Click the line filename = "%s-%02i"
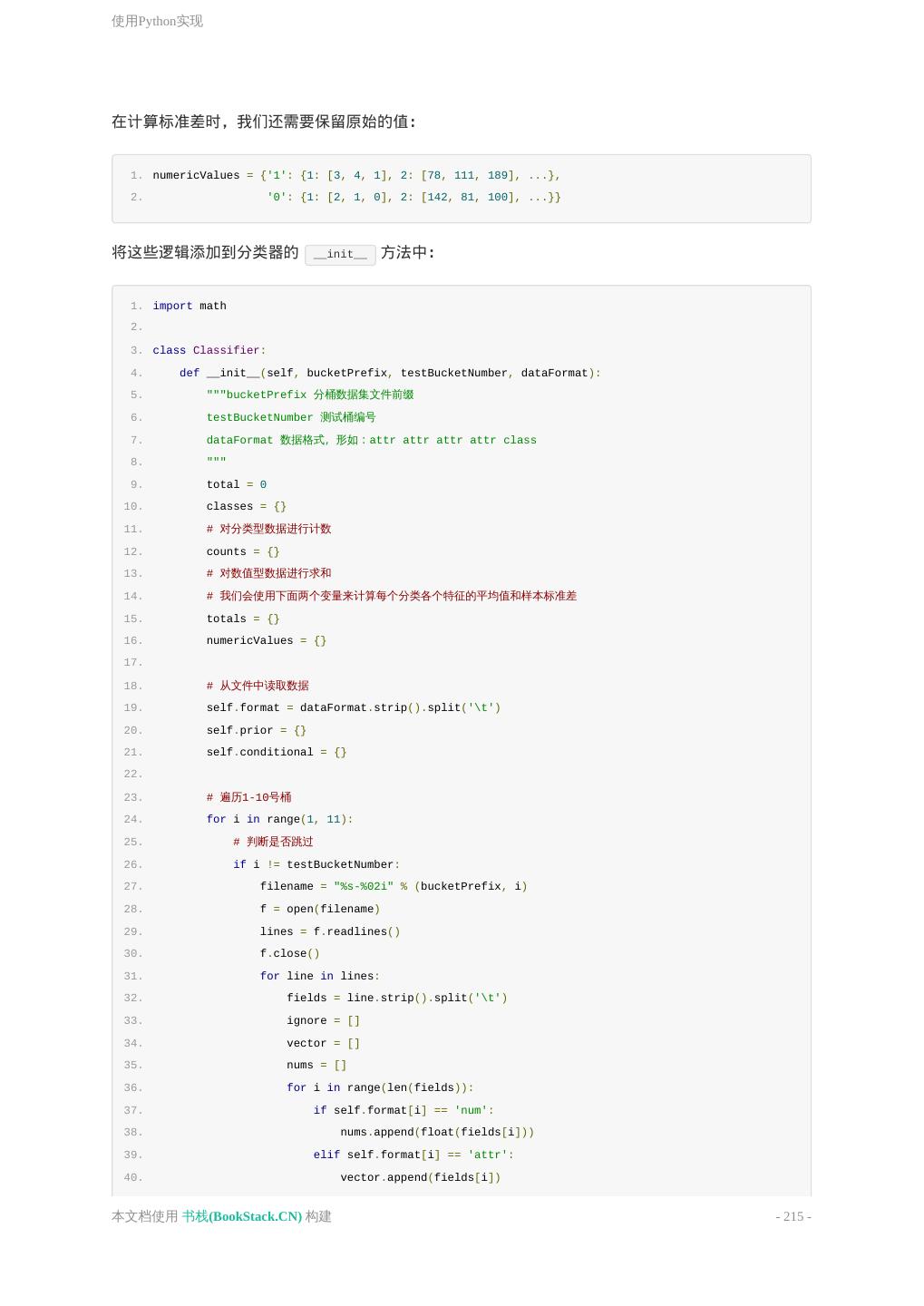This screenshot has width=924, height=1306. [394, 886]
